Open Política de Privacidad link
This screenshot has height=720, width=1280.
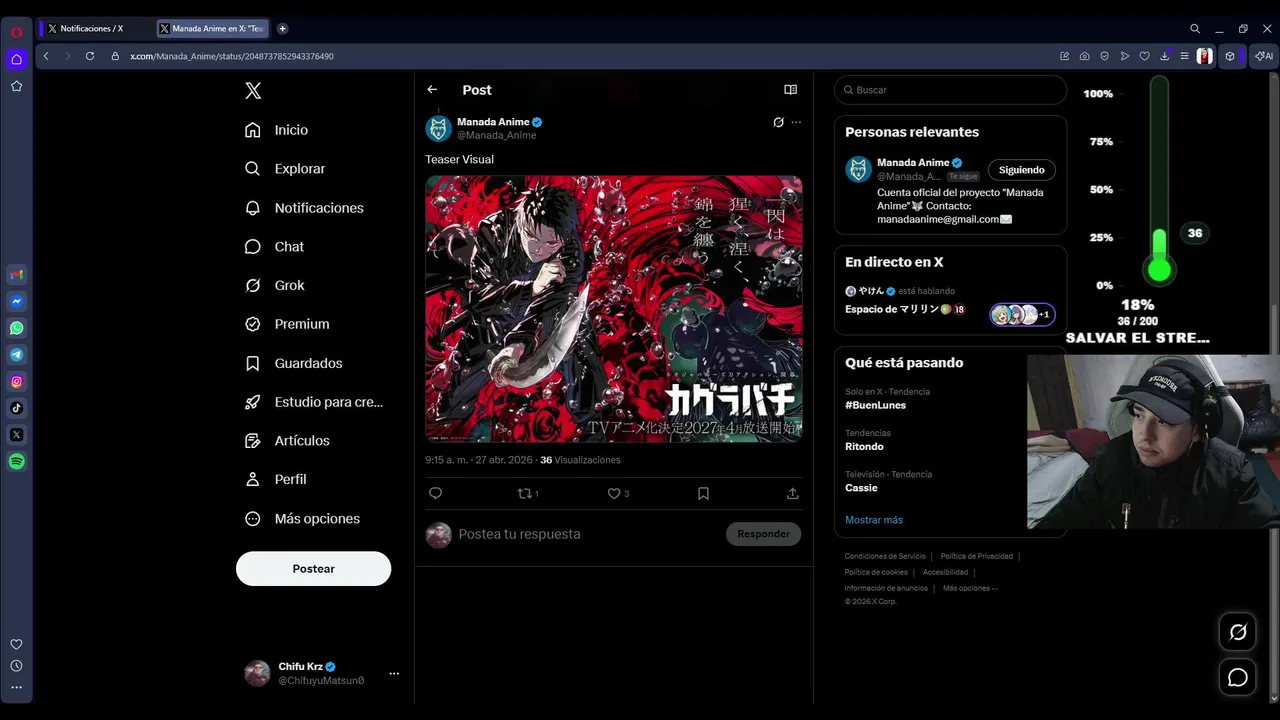click(x=977, y=556)
